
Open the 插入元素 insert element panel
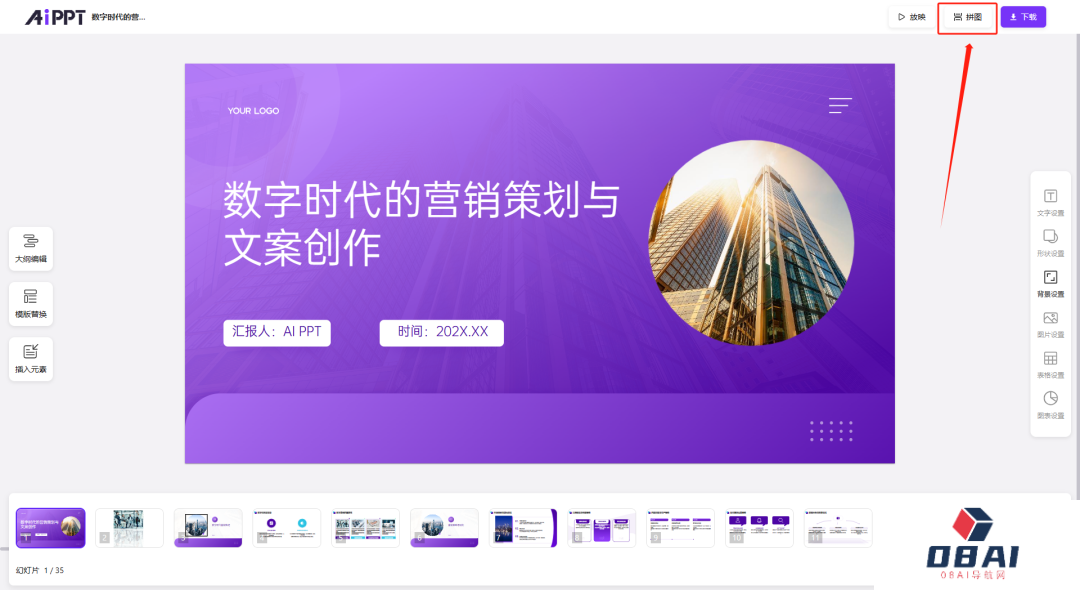point(30,358)
